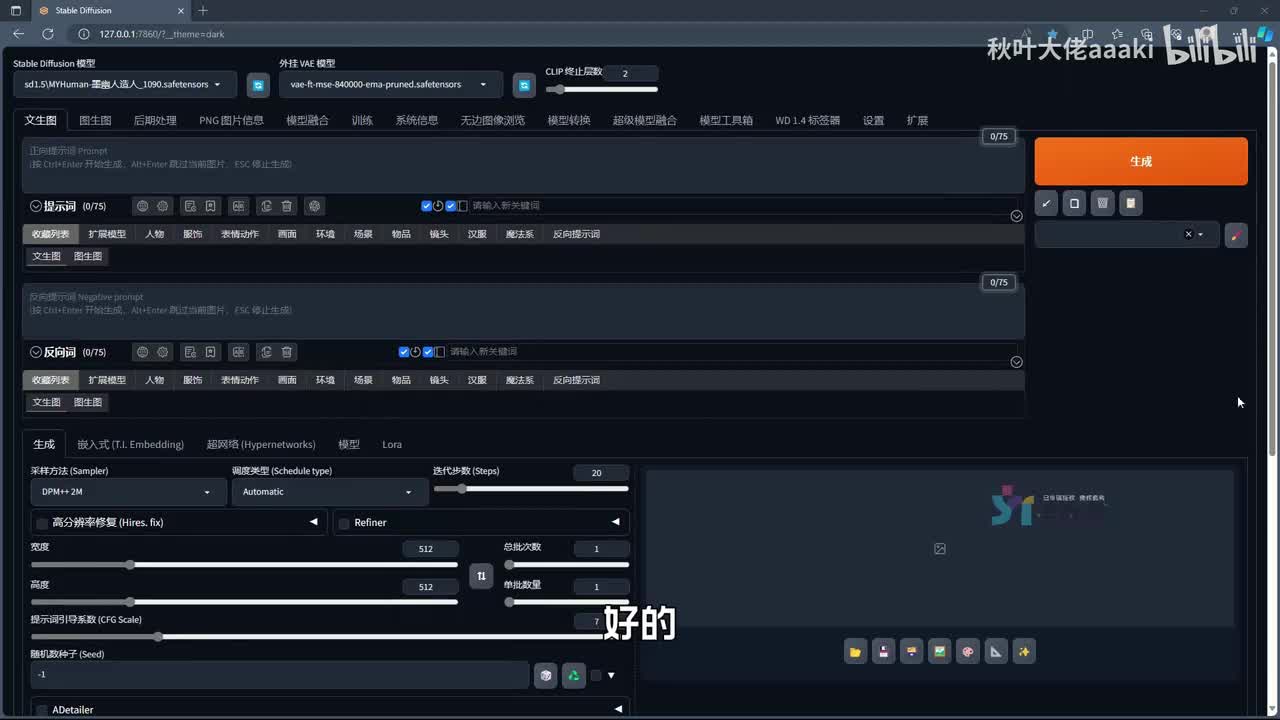Open the output folder icon

(855, 652)
